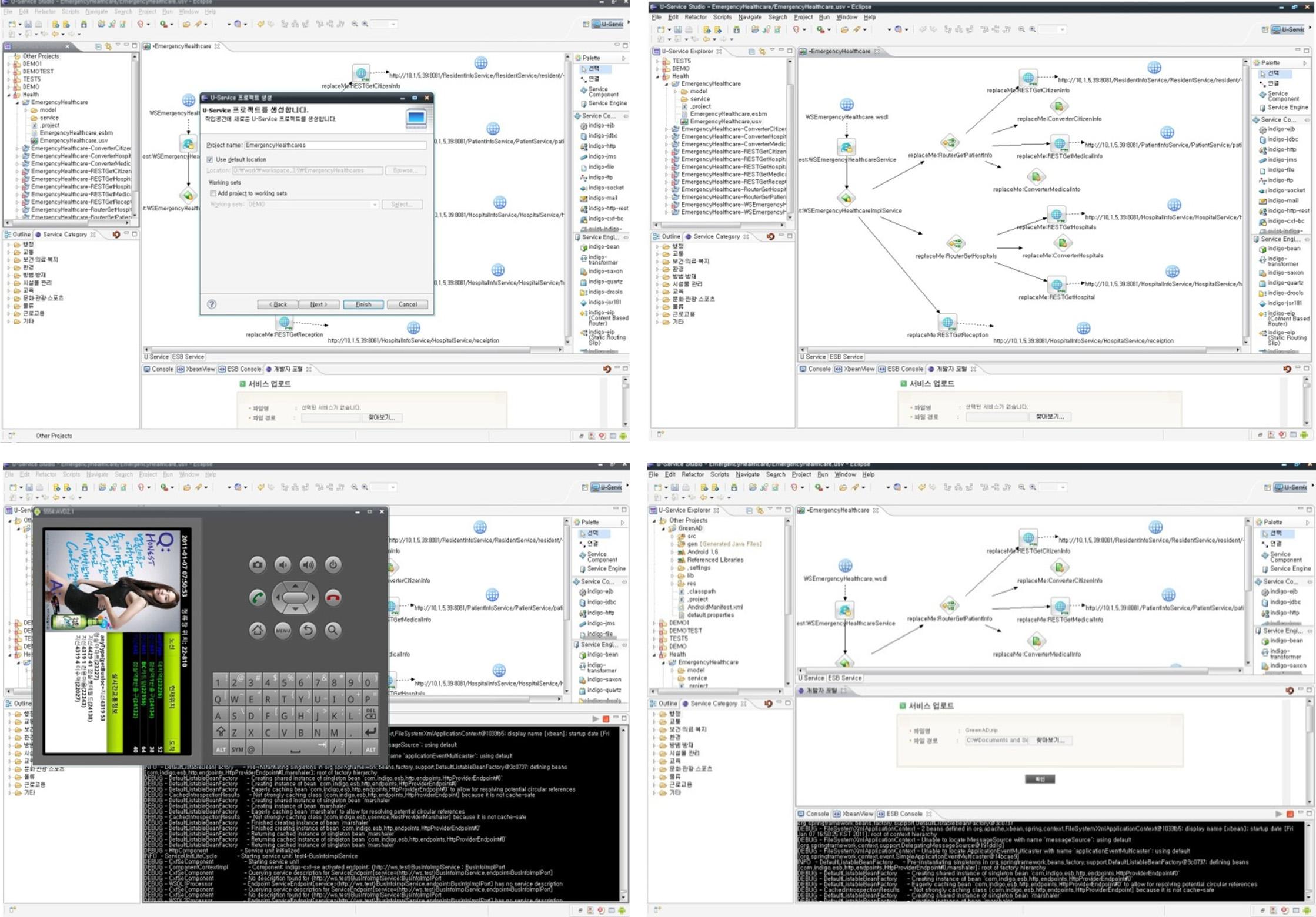Tap the emulator's back arrow button
The image size is (1316, 917).
pyautogui.click(x=308, y=630)
